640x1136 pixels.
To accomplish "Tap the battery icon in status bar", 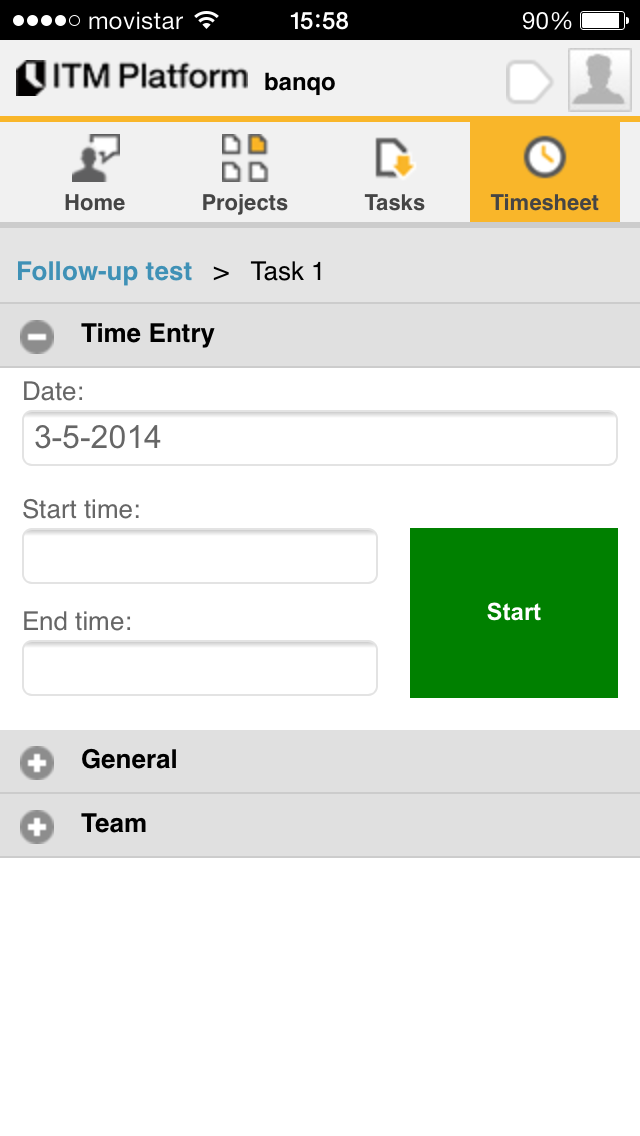I will (x=603, y=20).
